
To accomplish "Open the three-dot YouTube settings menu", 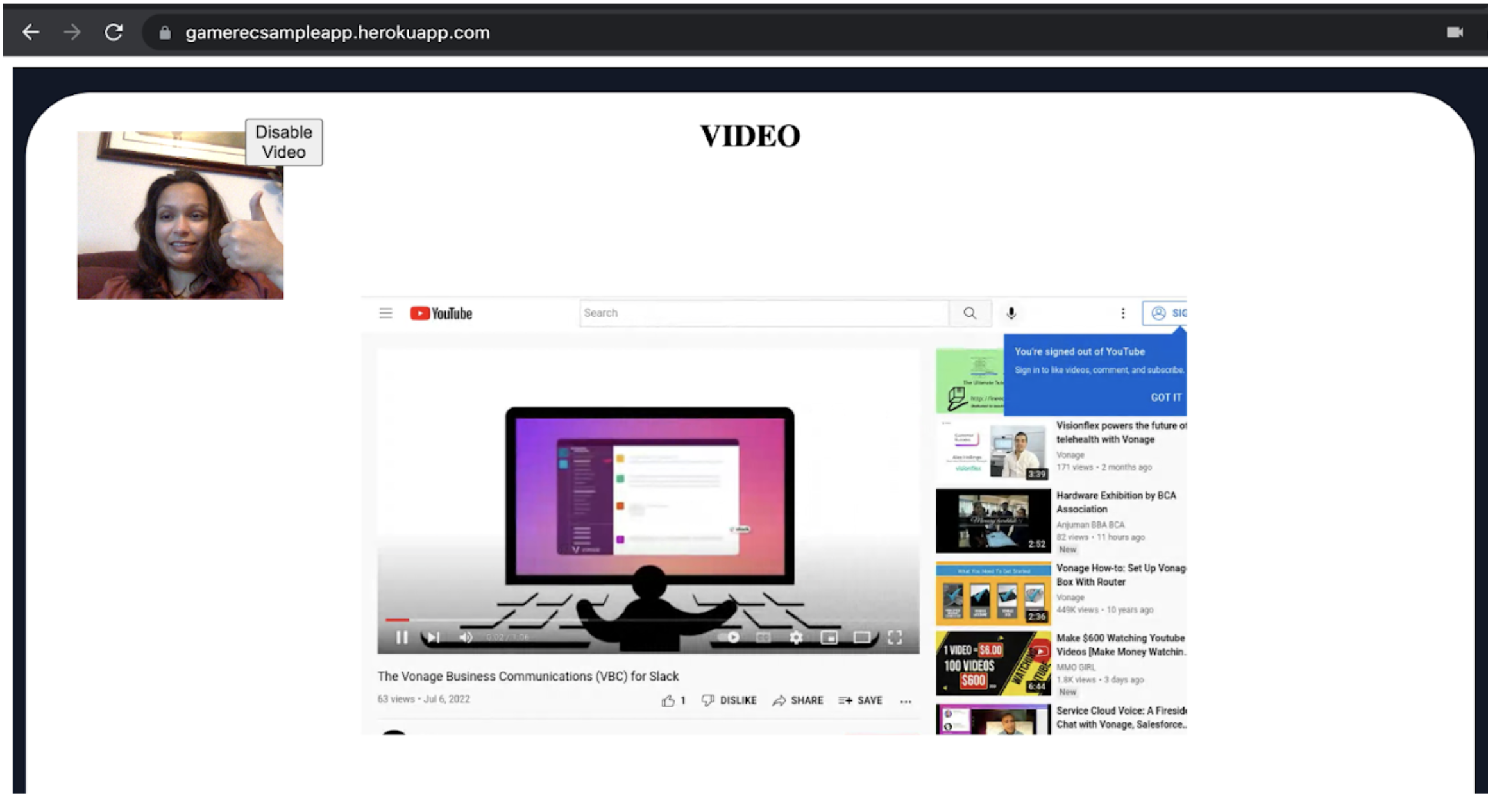I will pyautogui.click(x=1122, y=313).
